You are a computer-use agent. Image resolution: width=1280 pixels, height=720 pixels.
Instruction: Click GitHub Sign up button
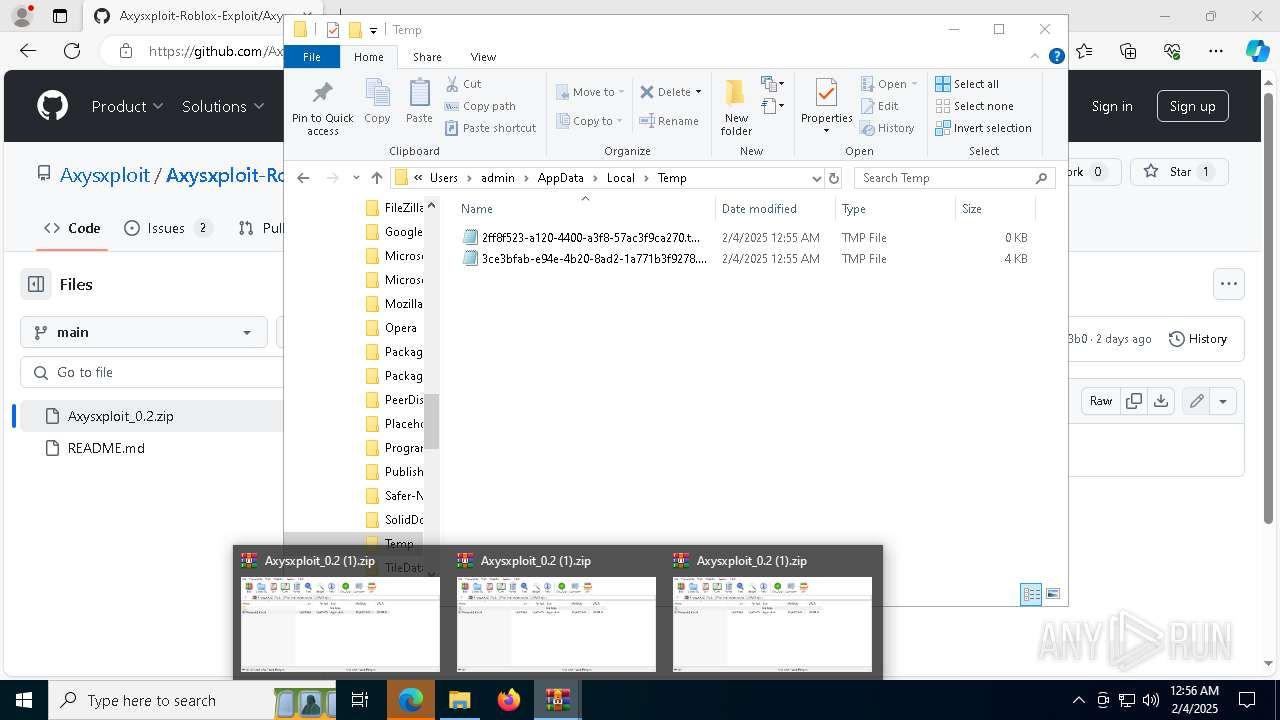click(1192, 106)
